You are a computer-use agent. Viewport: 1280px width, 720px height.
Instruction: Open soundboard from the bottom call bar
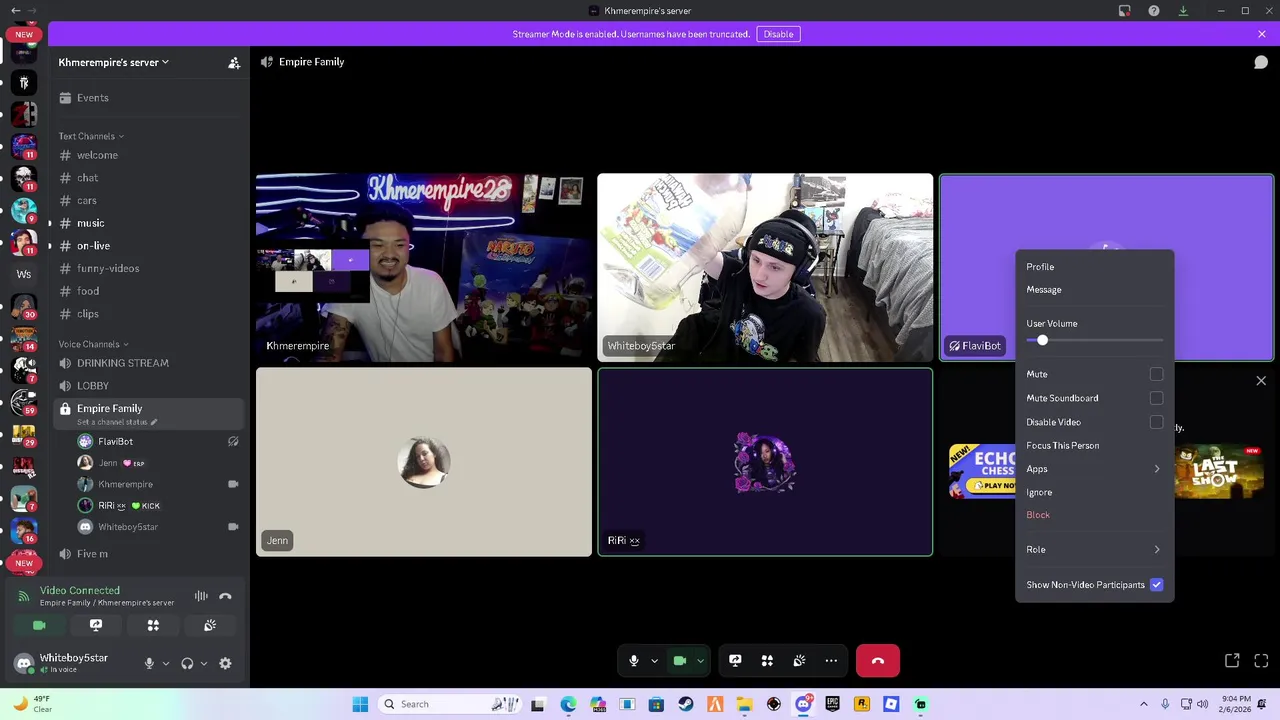tap(799, 660)
